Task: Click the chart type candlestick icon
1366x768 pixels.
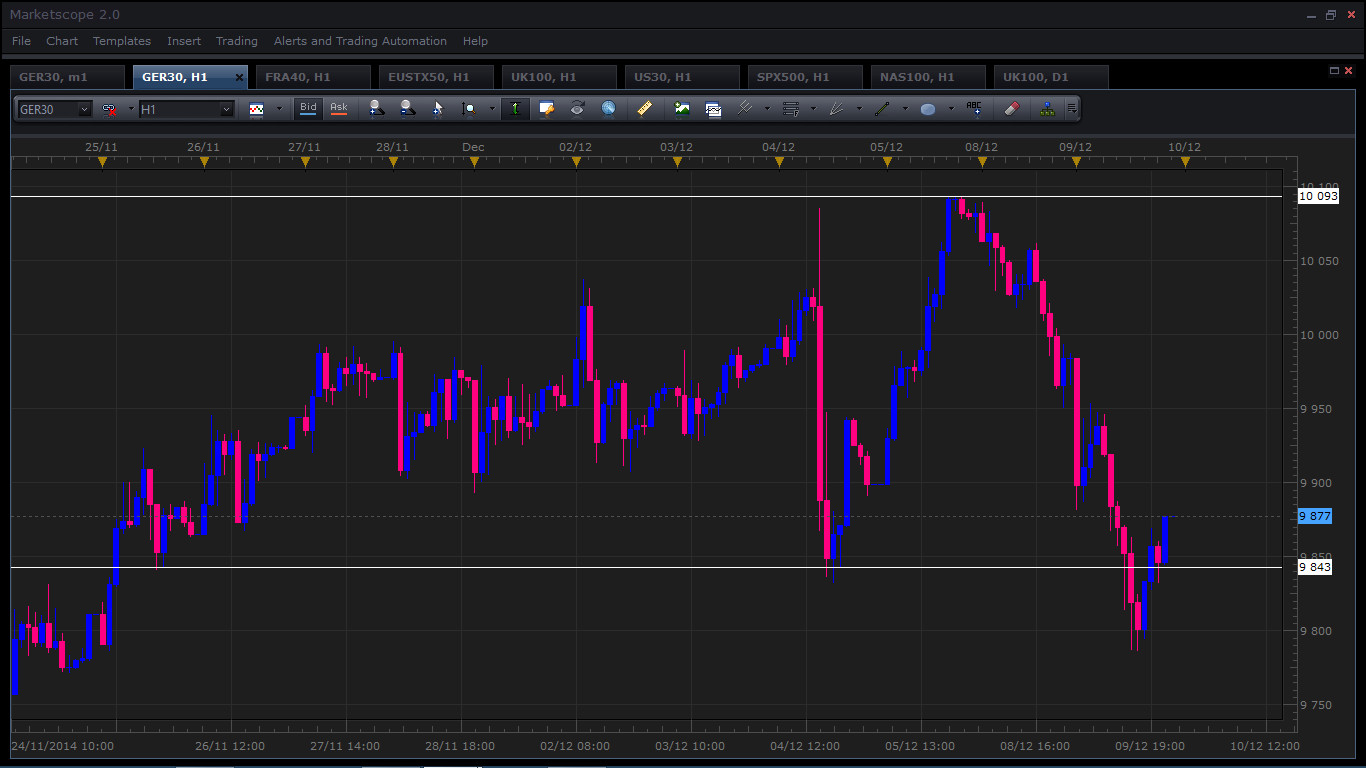Action: [x=257, y=109]
